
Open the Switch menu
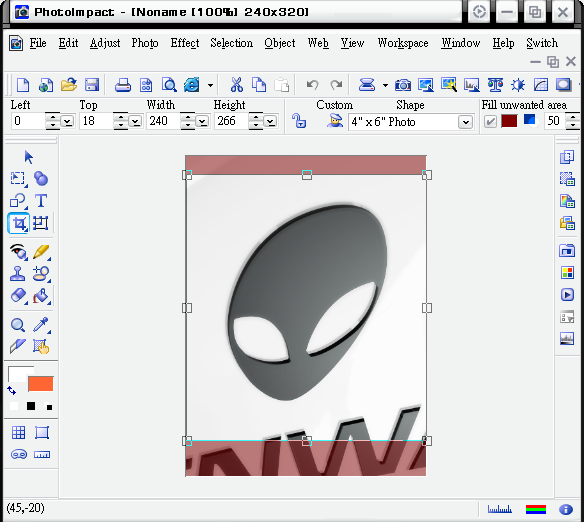[542, 43]
